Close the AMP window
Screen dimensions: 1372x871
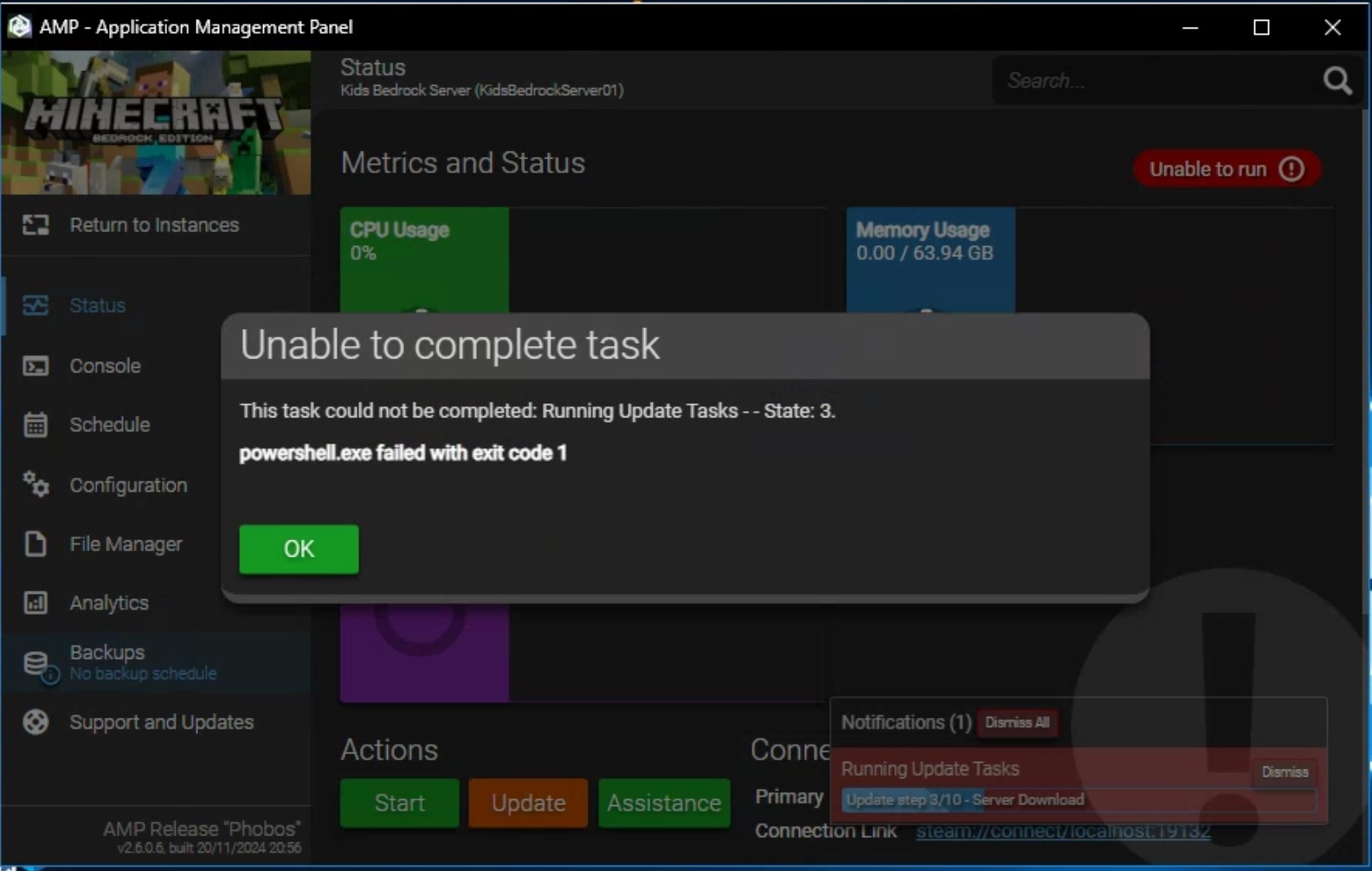(1333, 27)
